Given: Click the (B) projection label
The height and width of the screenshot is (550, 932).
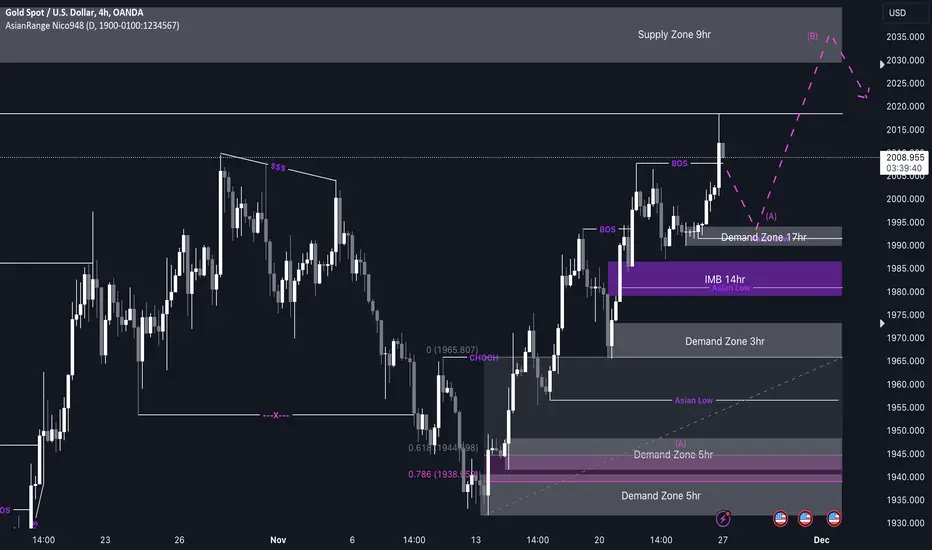Looking at the screenshot, I should (813, 36).
